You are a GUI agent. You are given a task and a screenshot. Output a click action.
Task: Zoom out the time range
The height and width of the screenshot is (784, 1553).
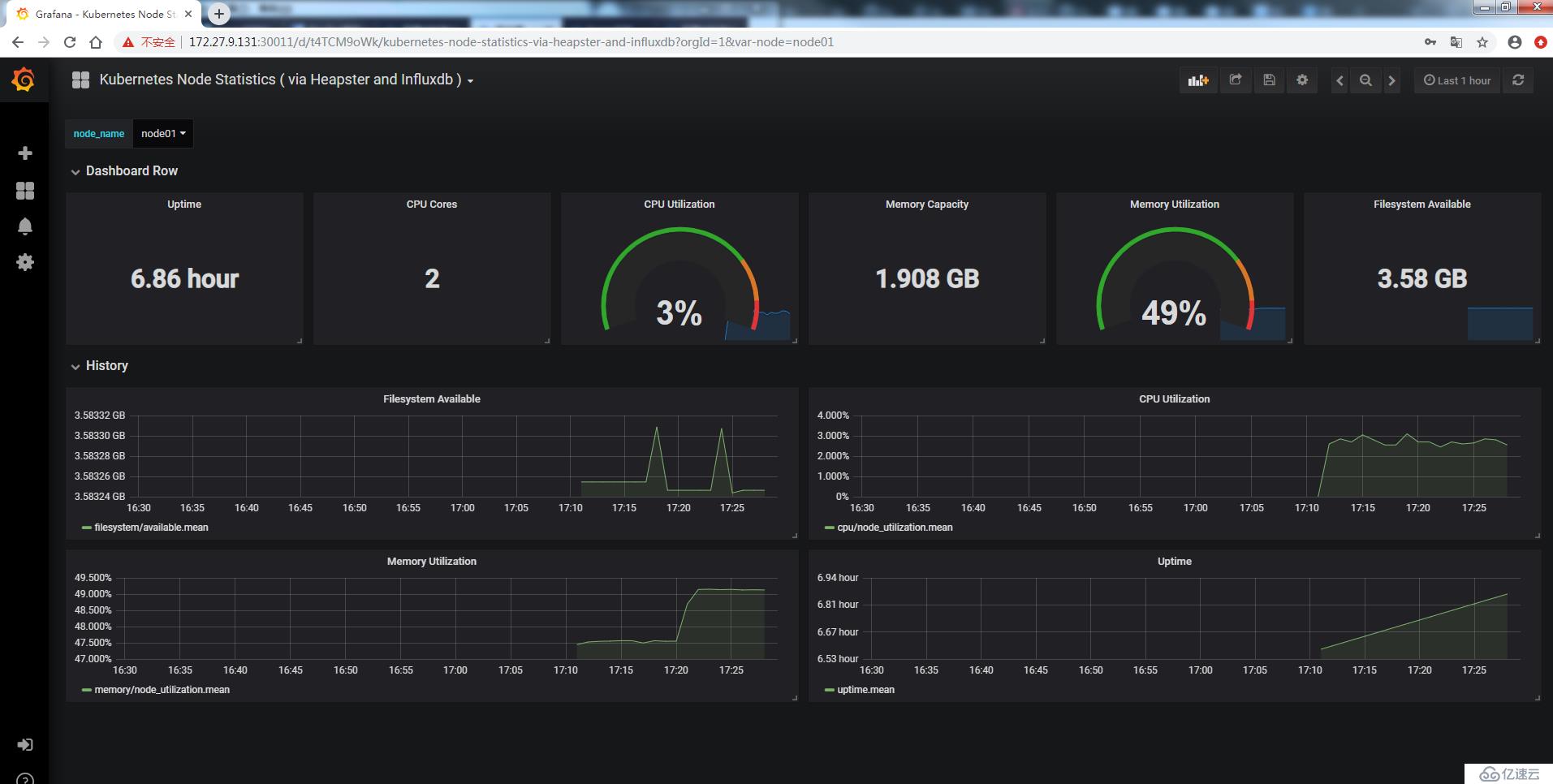[x=1365, y=80]
